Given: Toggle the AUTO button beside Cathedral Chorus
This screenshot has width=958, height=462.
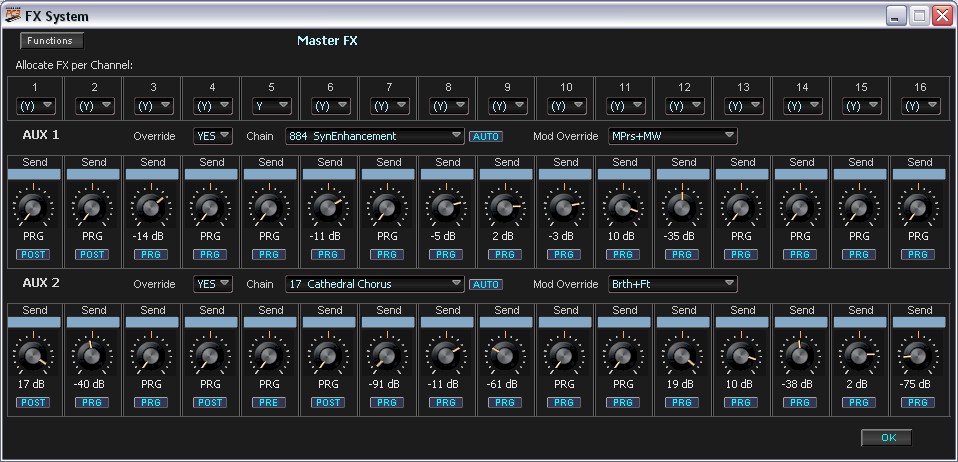Looking at the screenshot, I should coord(486,284).
